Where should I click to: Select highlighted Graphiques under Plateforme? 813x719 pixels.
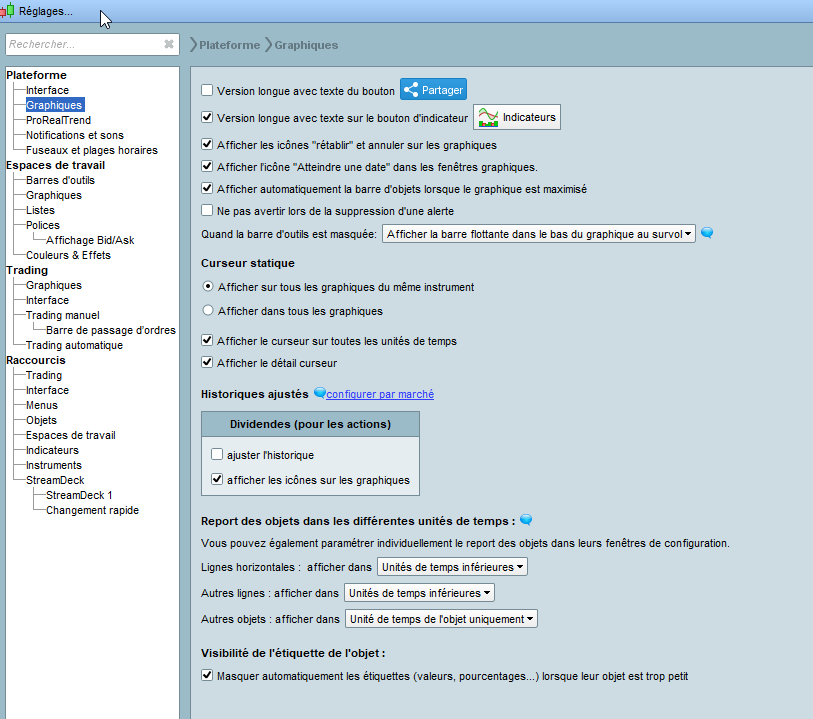54,105
